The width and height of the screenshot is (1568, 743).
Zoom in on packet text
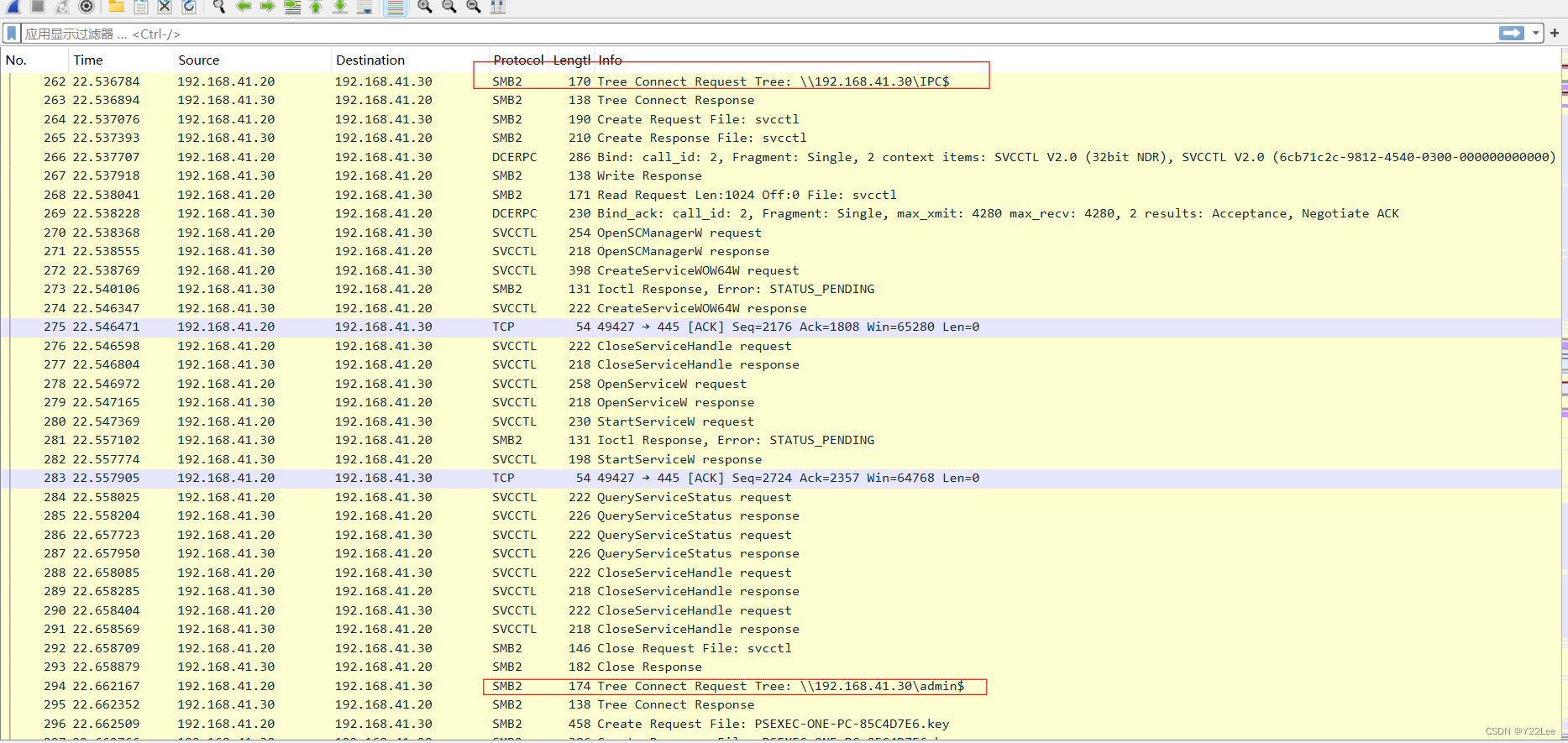click(x=425, y=7)
